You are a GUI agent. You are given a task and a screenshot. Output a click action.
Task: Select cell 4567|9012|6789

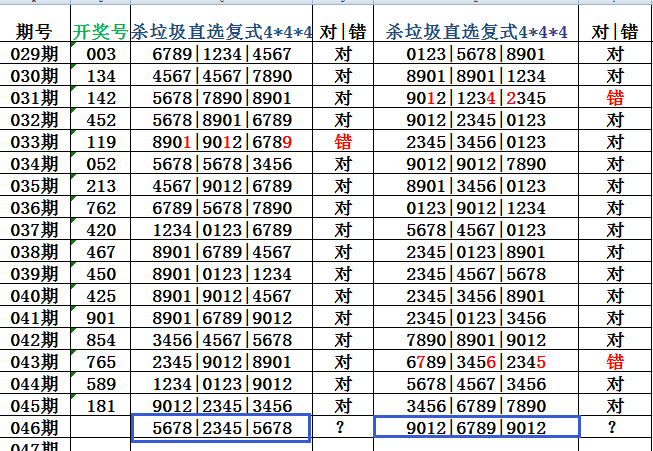coord(222,186)
